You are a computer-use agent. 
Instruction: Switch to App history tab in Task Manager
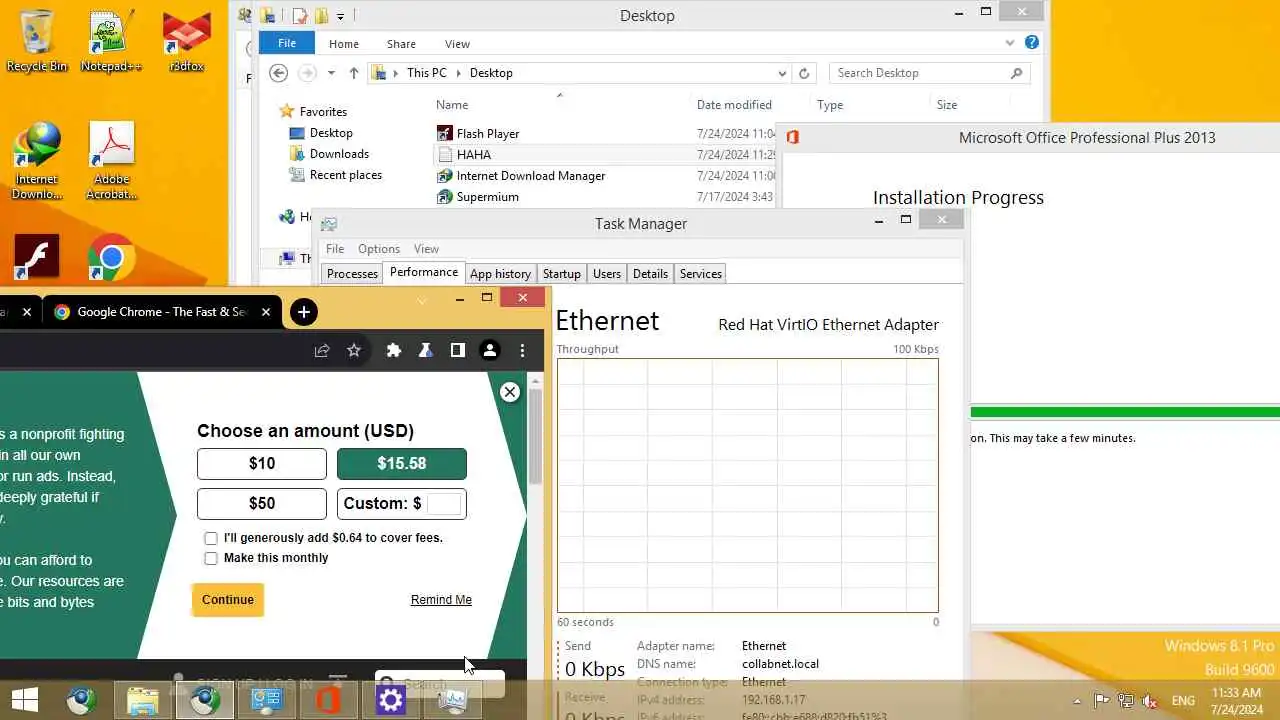[500, 274]
